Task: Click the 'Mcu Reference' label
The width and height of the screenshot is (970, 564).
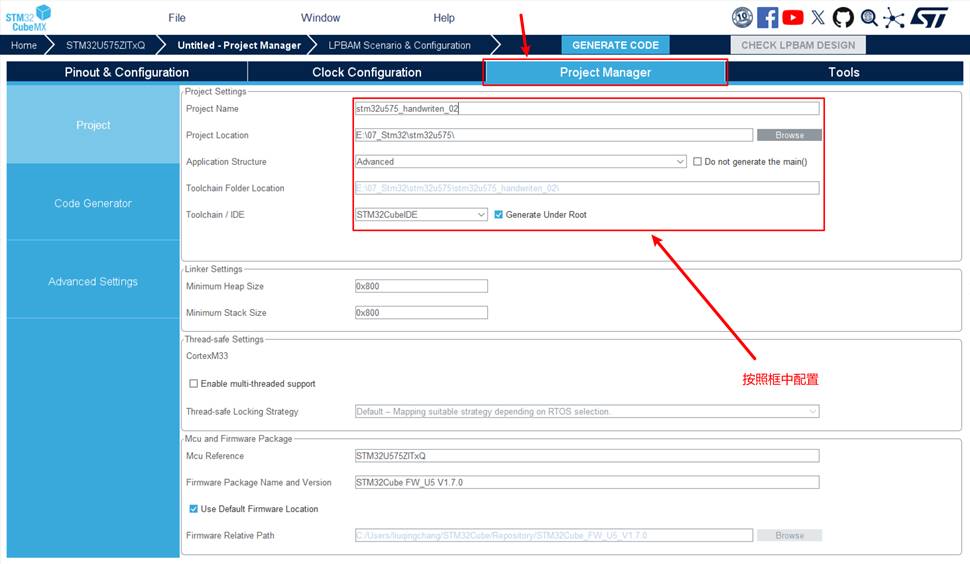Action: coord(215,456)
